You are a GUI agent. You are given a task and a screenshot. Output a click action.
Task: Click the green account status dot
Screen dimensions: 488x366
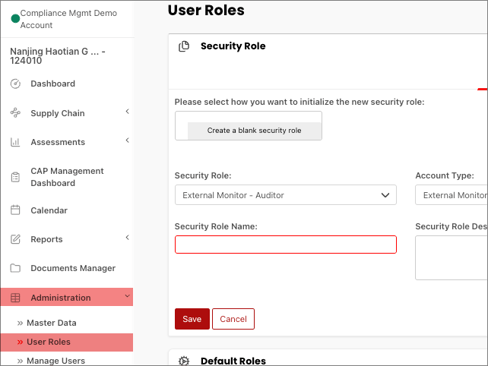click(15, 19)
